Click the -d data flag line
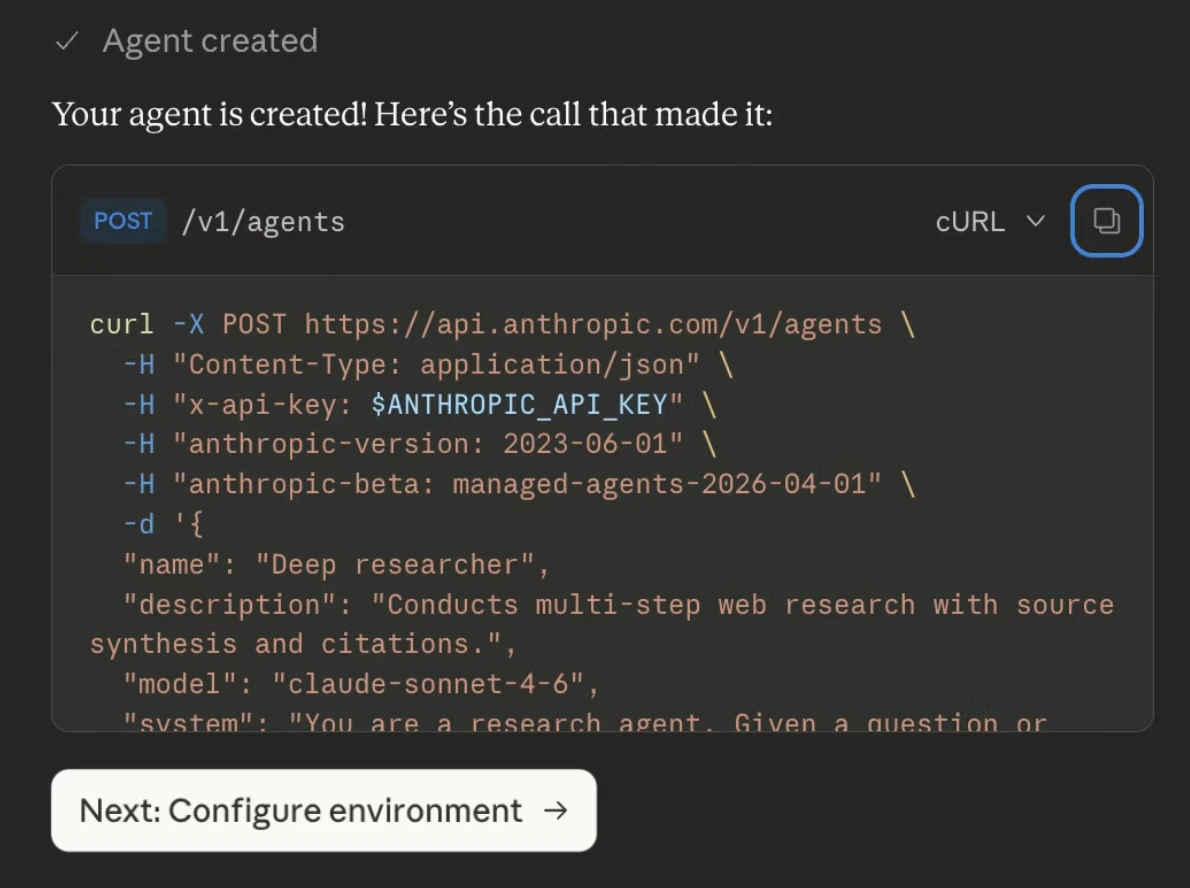This screenshot has height=888, width=1190. click(163, 524)
